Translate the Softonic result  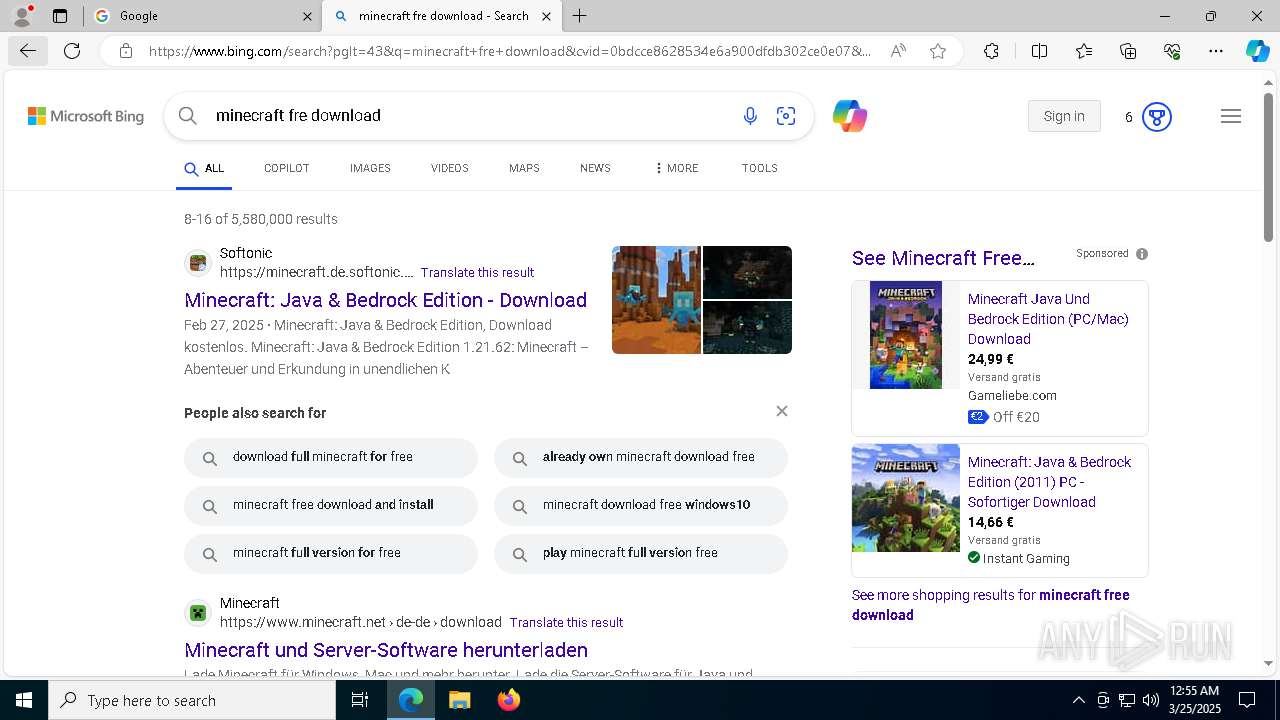(477, 273)
